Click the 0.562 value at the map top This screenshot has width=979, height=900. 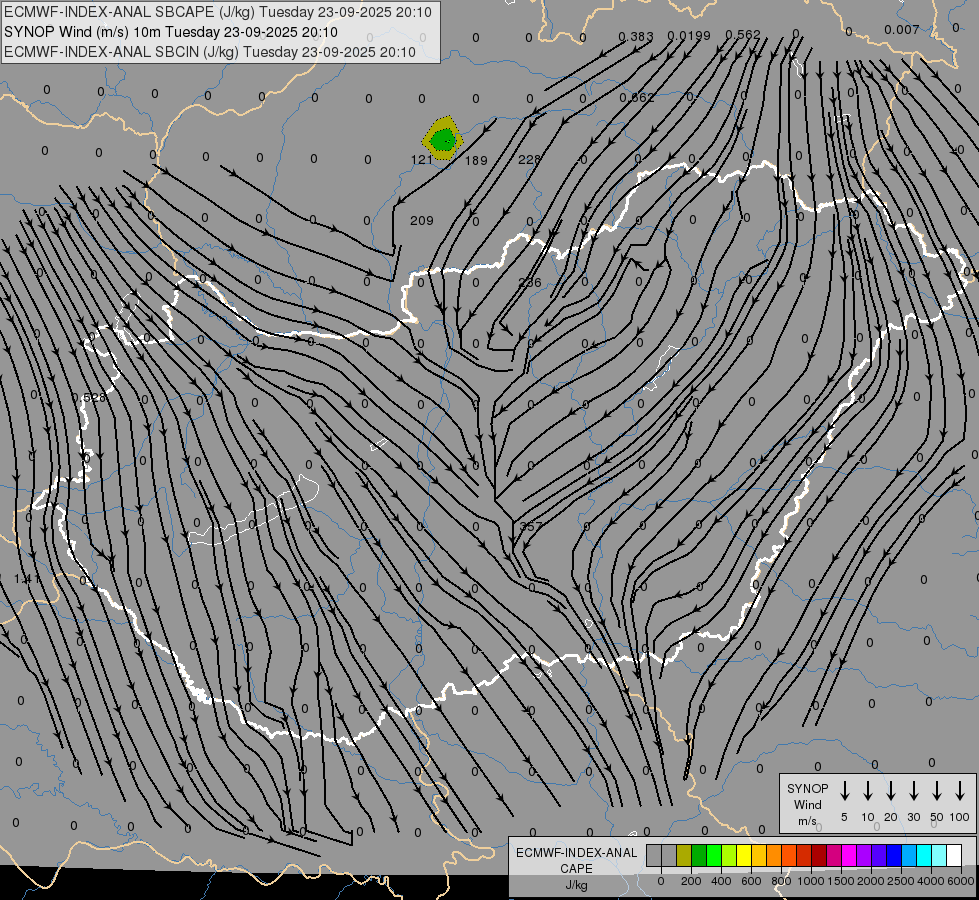click(x=743, y=34)
